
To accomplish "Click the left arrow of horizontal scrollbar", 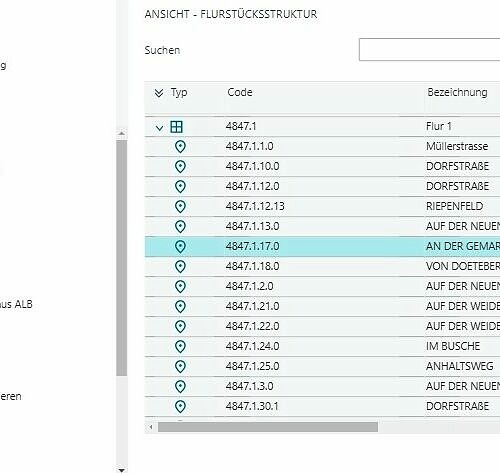I will 151,427.
